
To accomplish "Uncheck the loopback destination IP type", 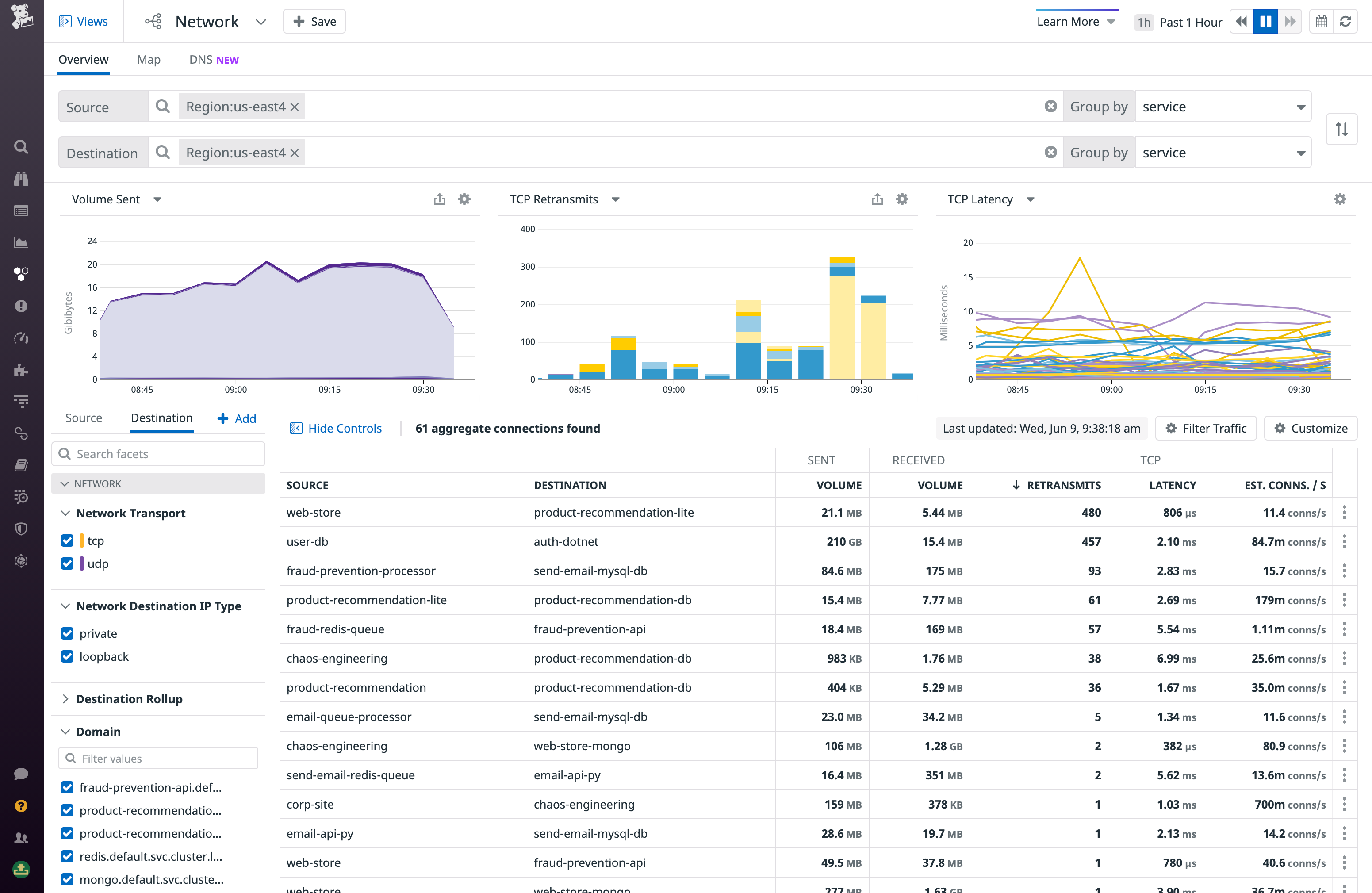I will (x=67, y=656).
